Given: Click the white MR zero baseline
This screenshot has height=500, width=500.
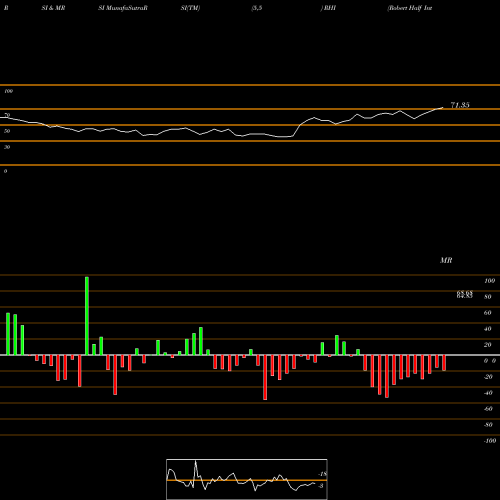Looking at the screenshot, I should coord(250,355).
